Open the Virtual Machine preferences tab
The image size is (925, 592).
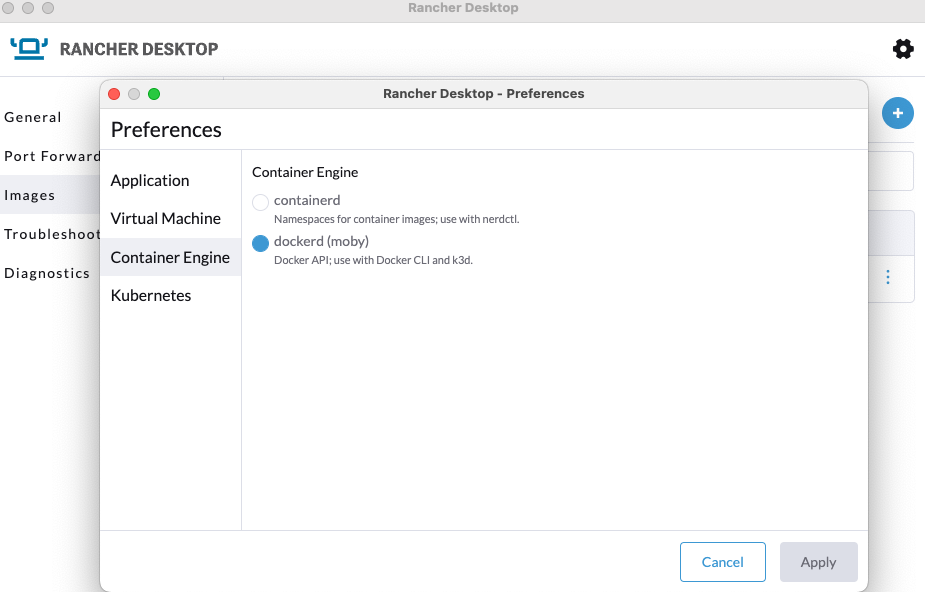pos(170,219)
